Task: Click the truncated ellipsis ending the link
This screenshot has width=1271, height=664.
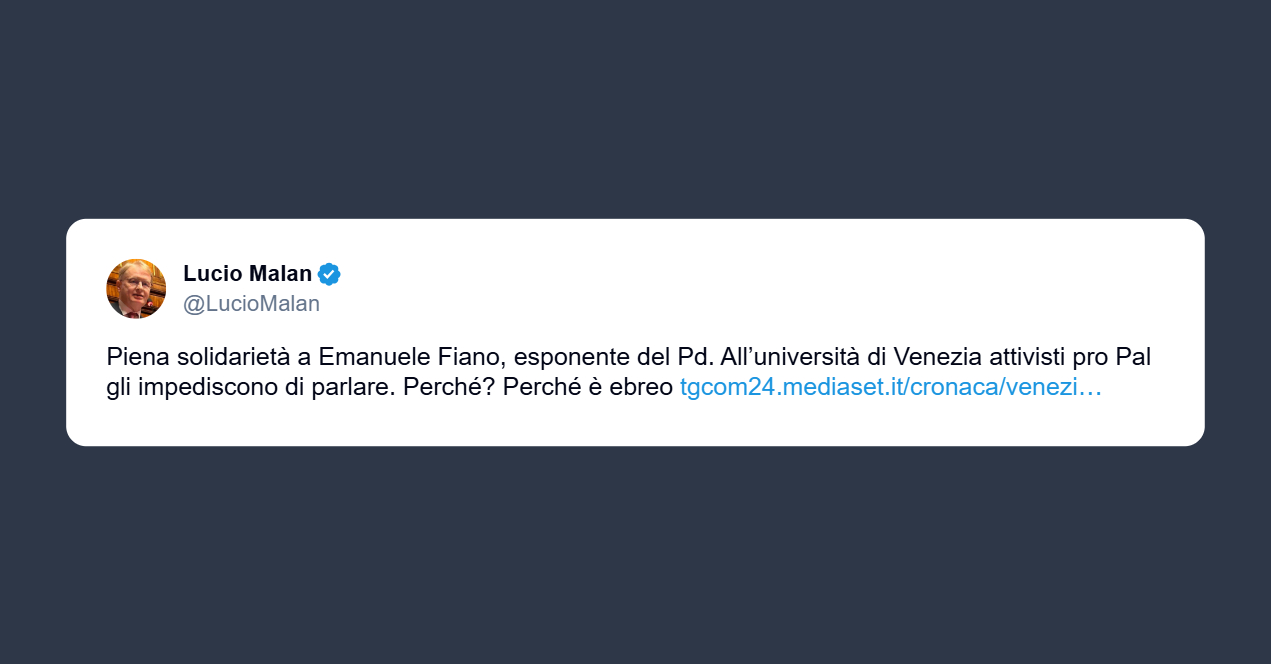Action: (1093, 388)
